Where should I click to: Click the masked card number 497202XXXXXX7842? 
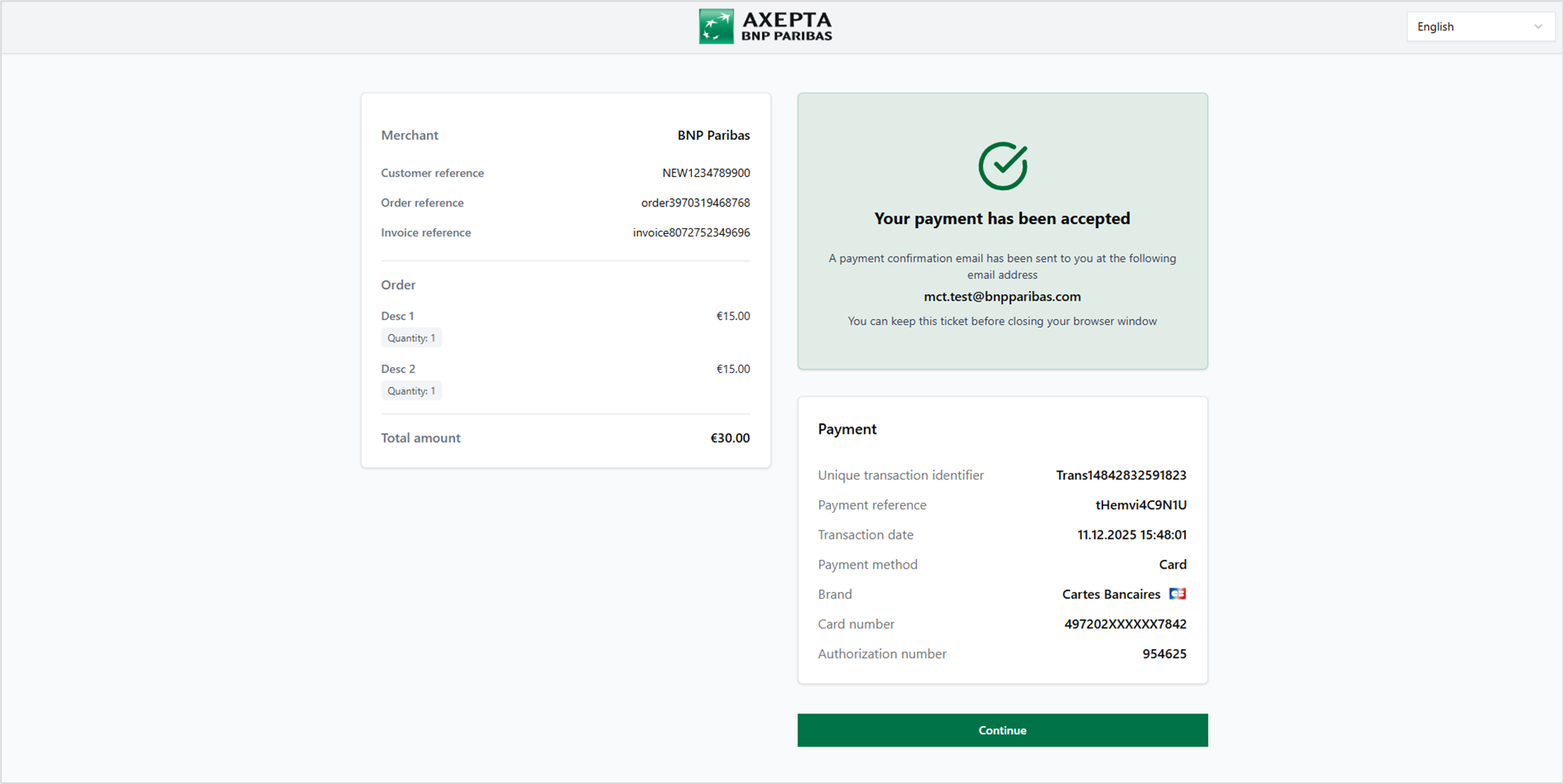[1125, 625]
